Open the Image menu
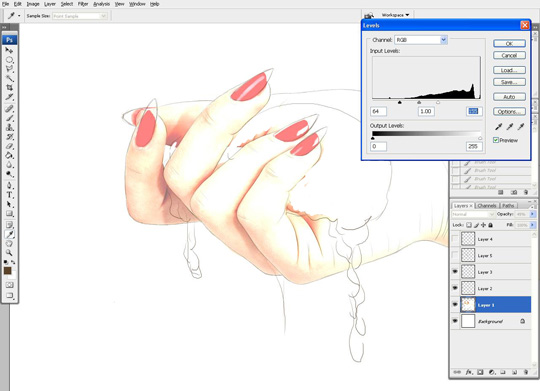The image size is (540, 391). [x=33, y=4]
